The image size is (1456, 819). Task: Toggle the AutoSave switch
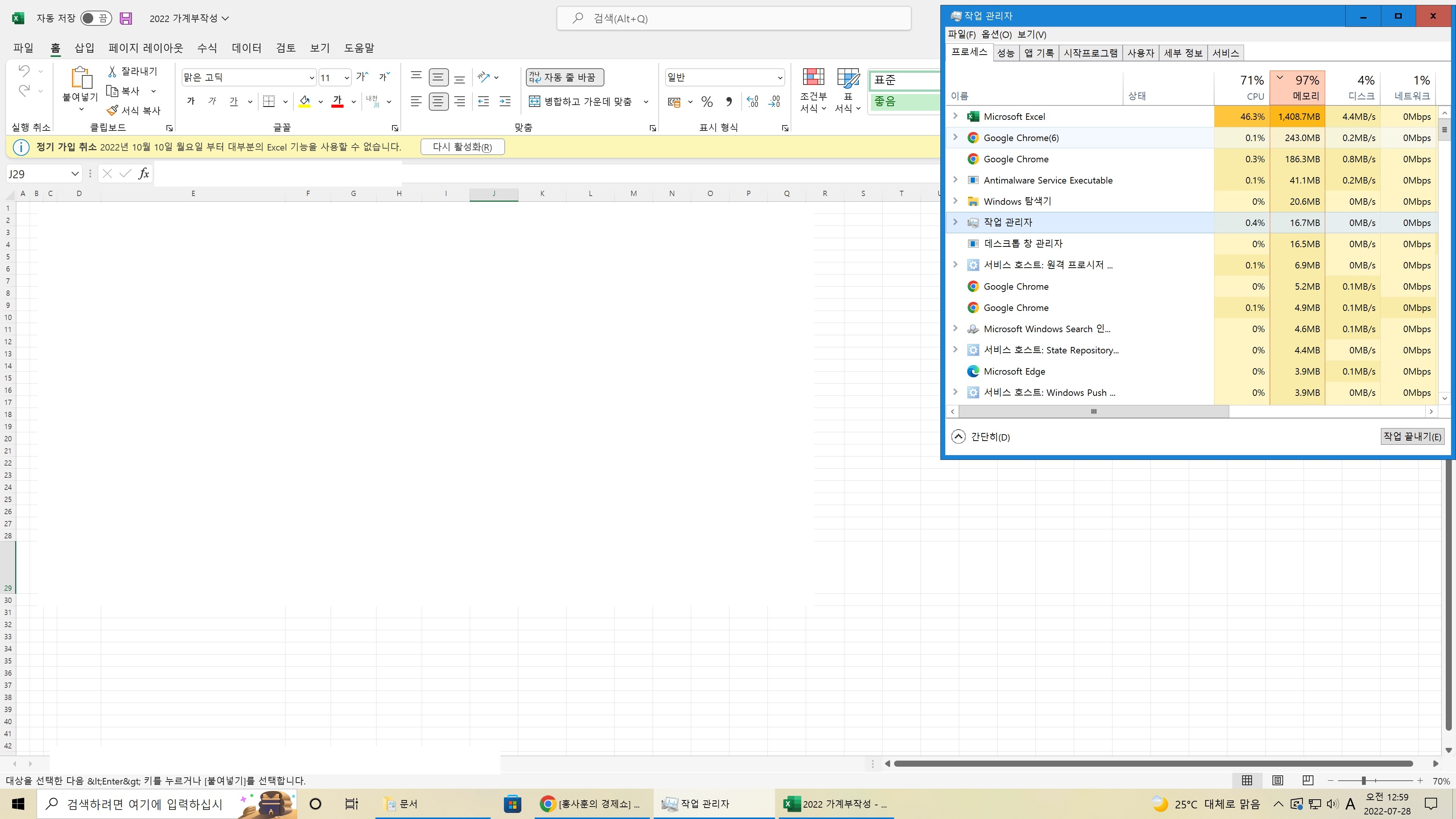96,18
